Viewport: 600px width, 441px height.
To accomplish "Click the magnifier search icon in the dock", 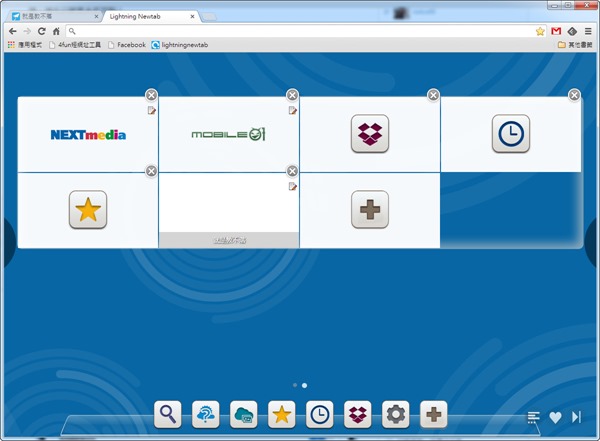I will (x=168, y=415).
